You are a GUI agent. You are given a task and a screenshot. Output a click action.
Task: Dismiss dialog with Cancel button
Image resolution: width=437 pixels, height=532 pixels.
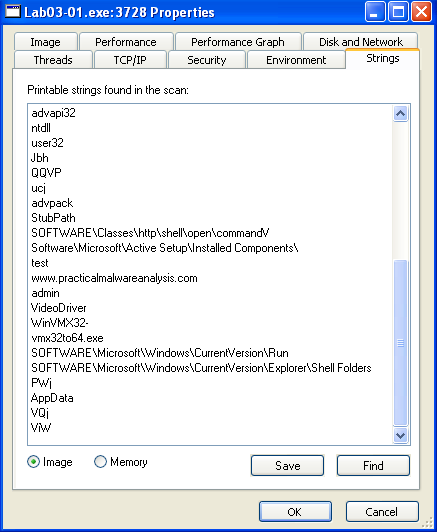click(382, 511)
